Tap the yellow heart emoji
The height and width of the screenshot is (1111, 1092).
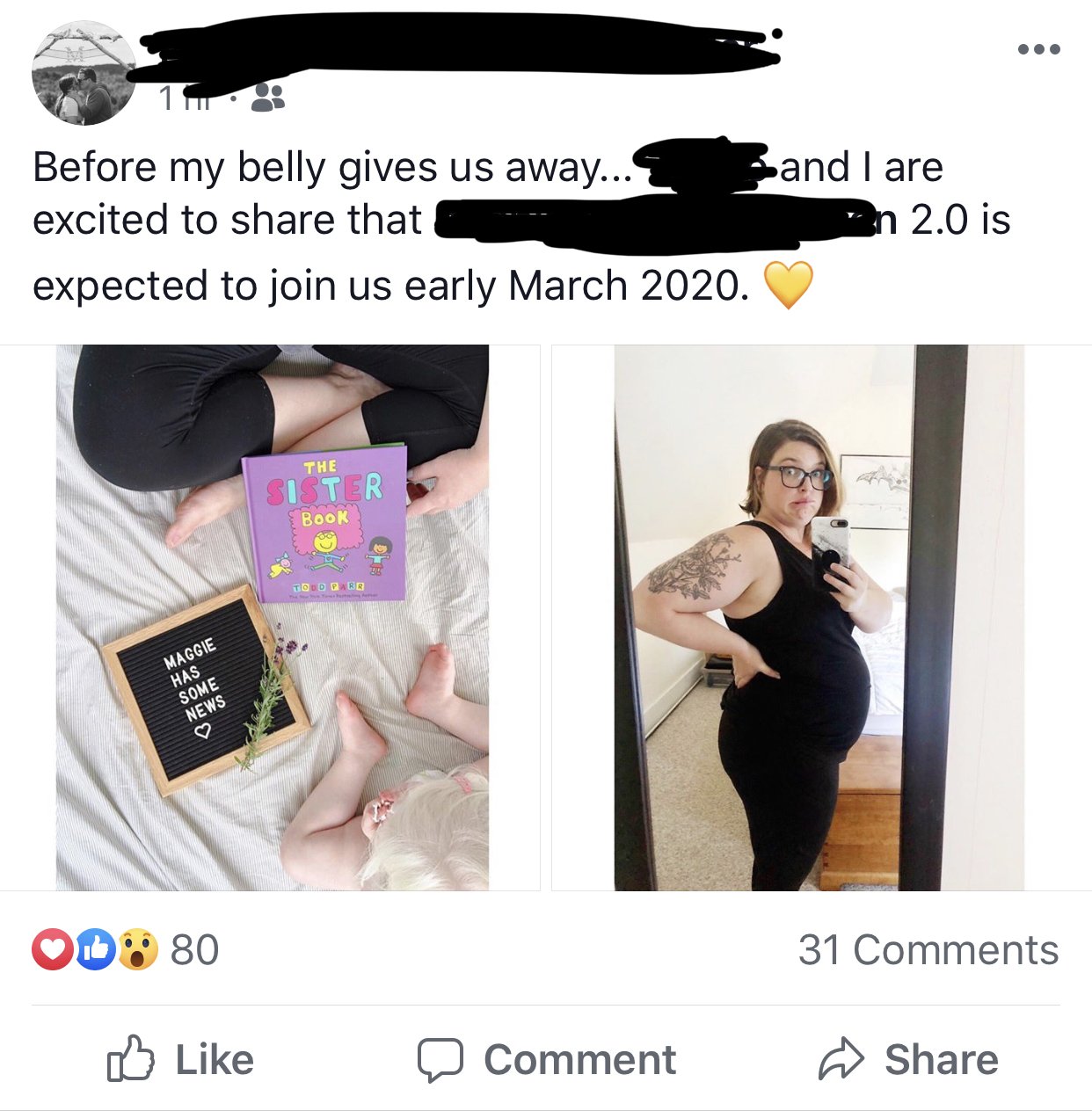789,286
